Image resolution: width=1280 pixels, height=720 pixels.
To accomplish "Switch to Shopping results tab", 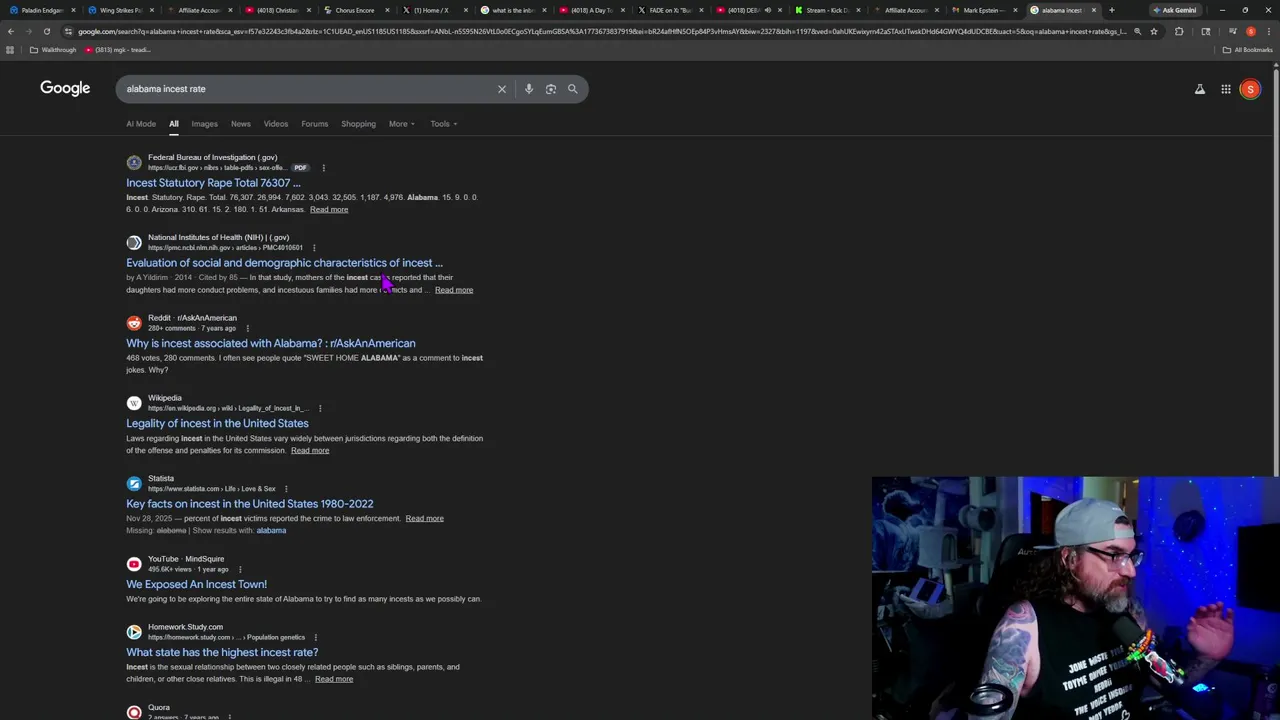I will click(x=358, y=124).
